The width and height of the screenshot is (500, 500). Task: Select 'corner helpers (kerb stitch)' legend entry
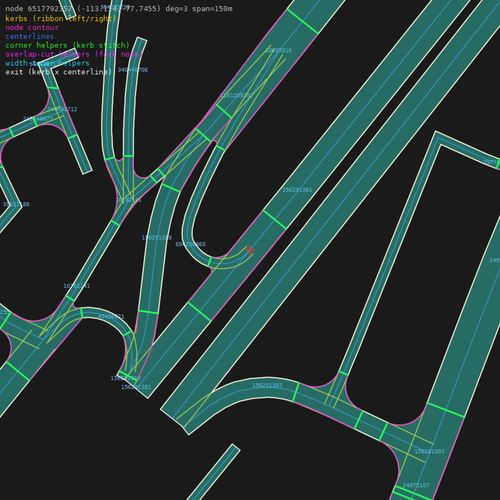point(67,45)
